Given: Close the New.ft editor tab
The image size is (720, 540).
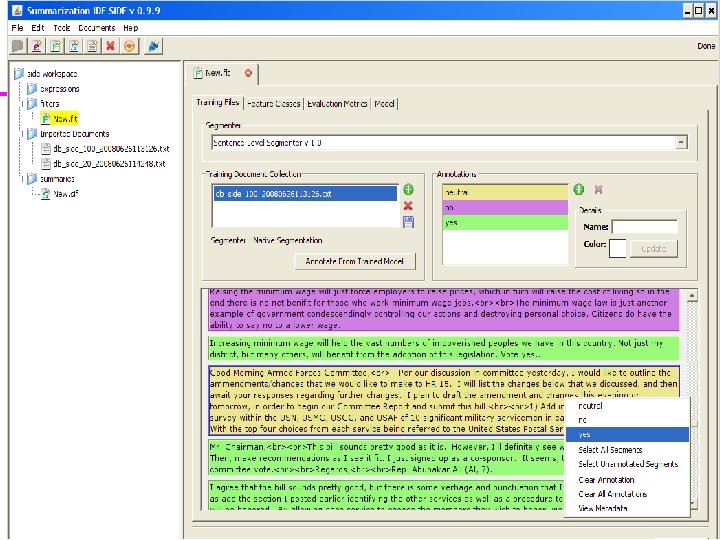Looking at the screenshot, I should [248, 73].
